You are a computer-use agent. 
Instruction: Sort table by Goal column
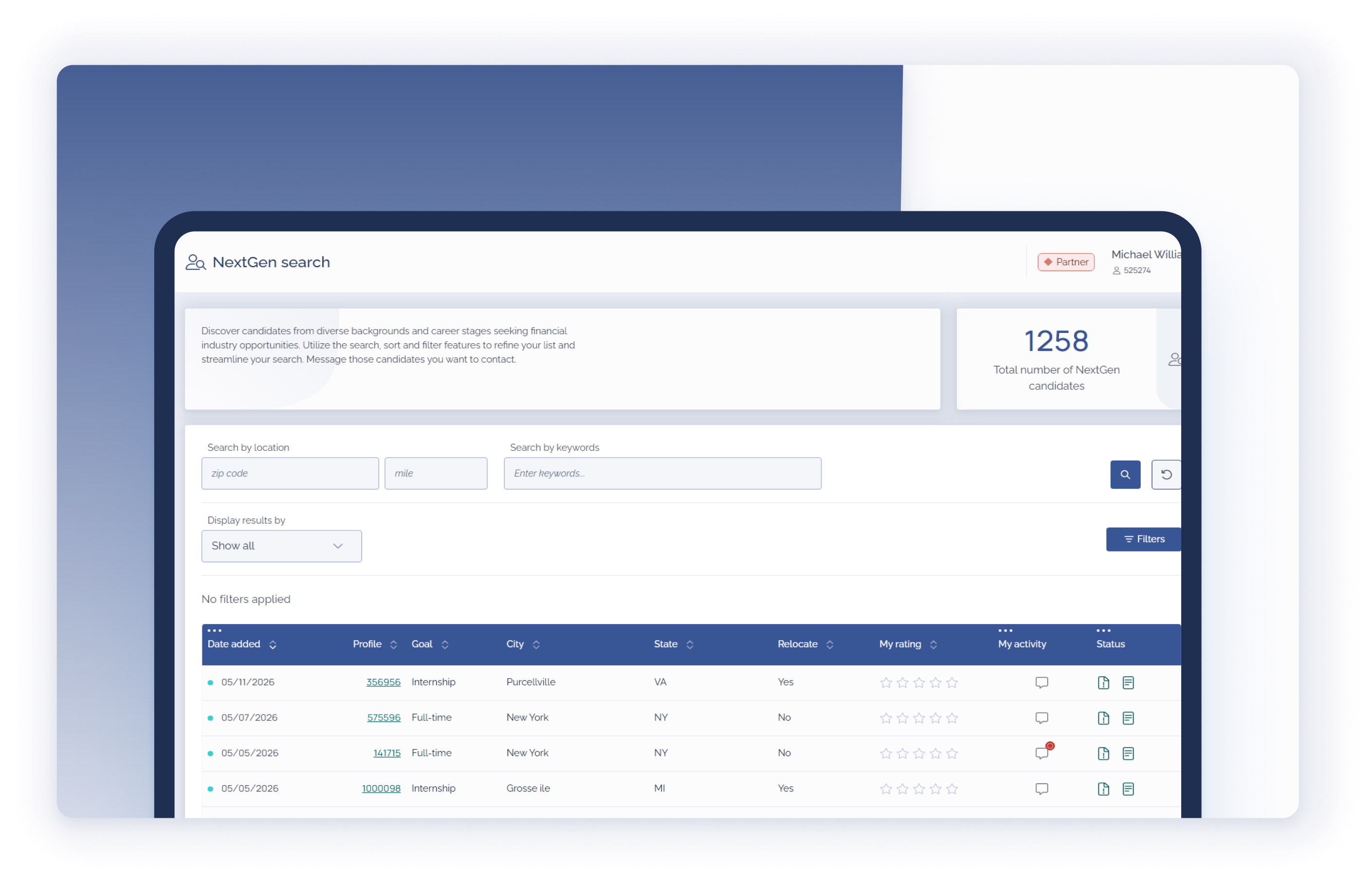[x=445, y=644]
